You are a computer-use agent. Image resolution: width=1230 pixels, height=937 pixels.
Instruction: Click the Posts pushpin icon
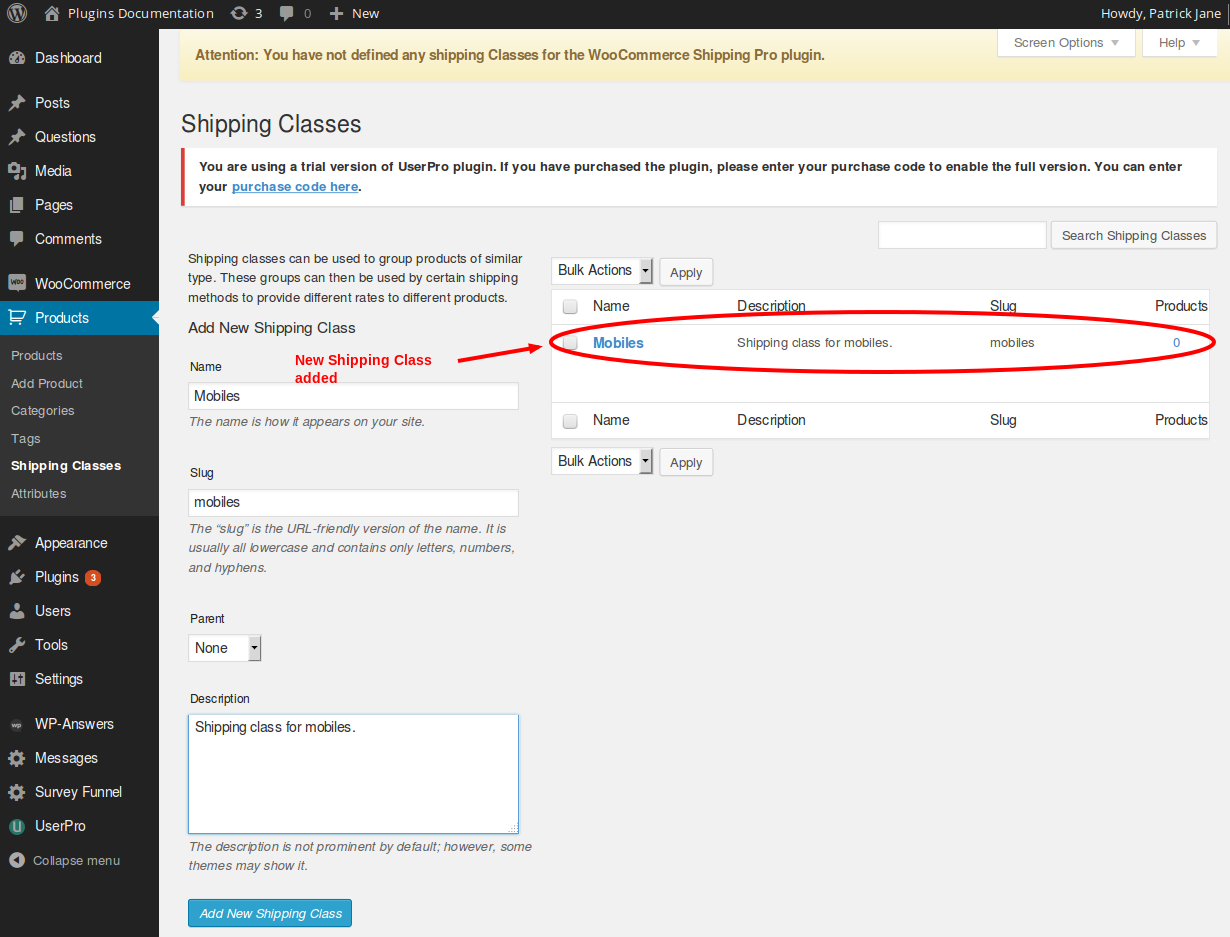click(x=17, y=103)
